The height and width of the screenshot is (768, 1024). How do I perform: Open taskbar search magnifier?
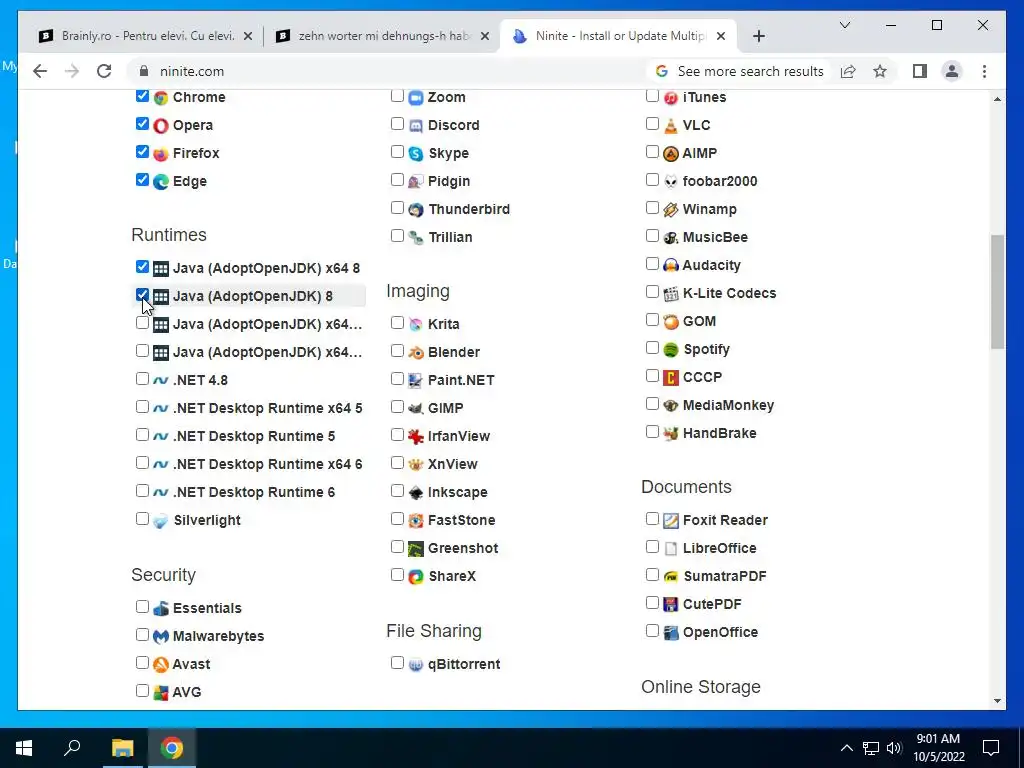pyautogui.click(x=72, y=748)
